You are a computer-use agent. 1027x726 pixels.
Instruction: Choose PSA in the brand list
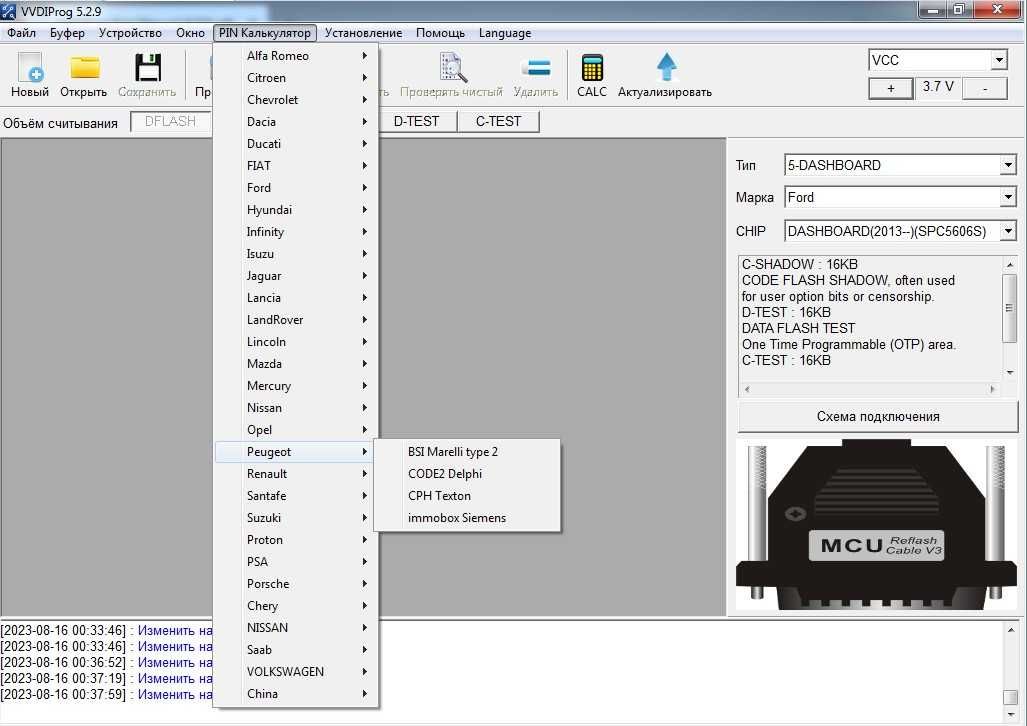click(x=297, y=562)
